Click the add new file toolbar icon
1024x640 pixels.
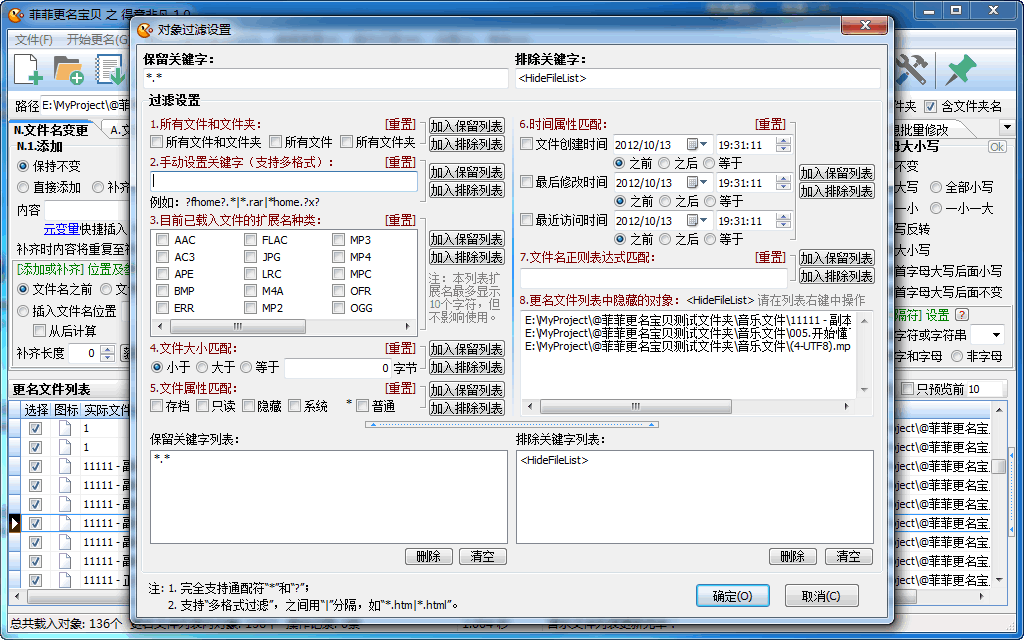click(x=28, y=69)
